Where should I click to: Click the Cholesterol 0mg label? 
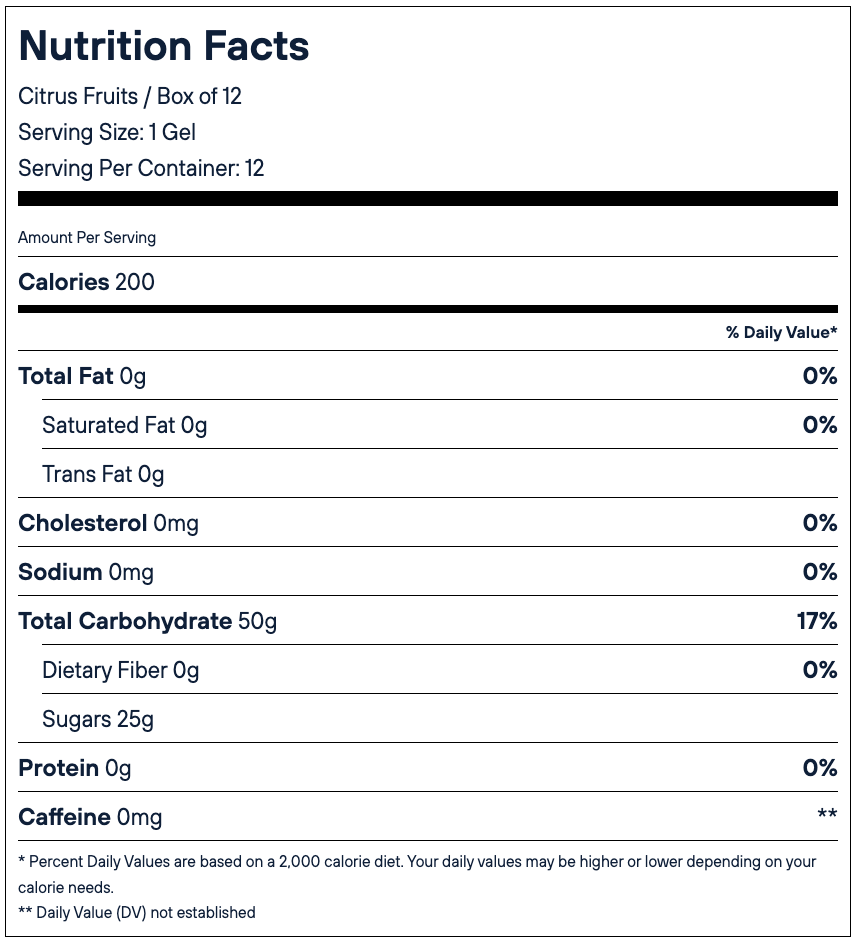[x=108, y=523]
